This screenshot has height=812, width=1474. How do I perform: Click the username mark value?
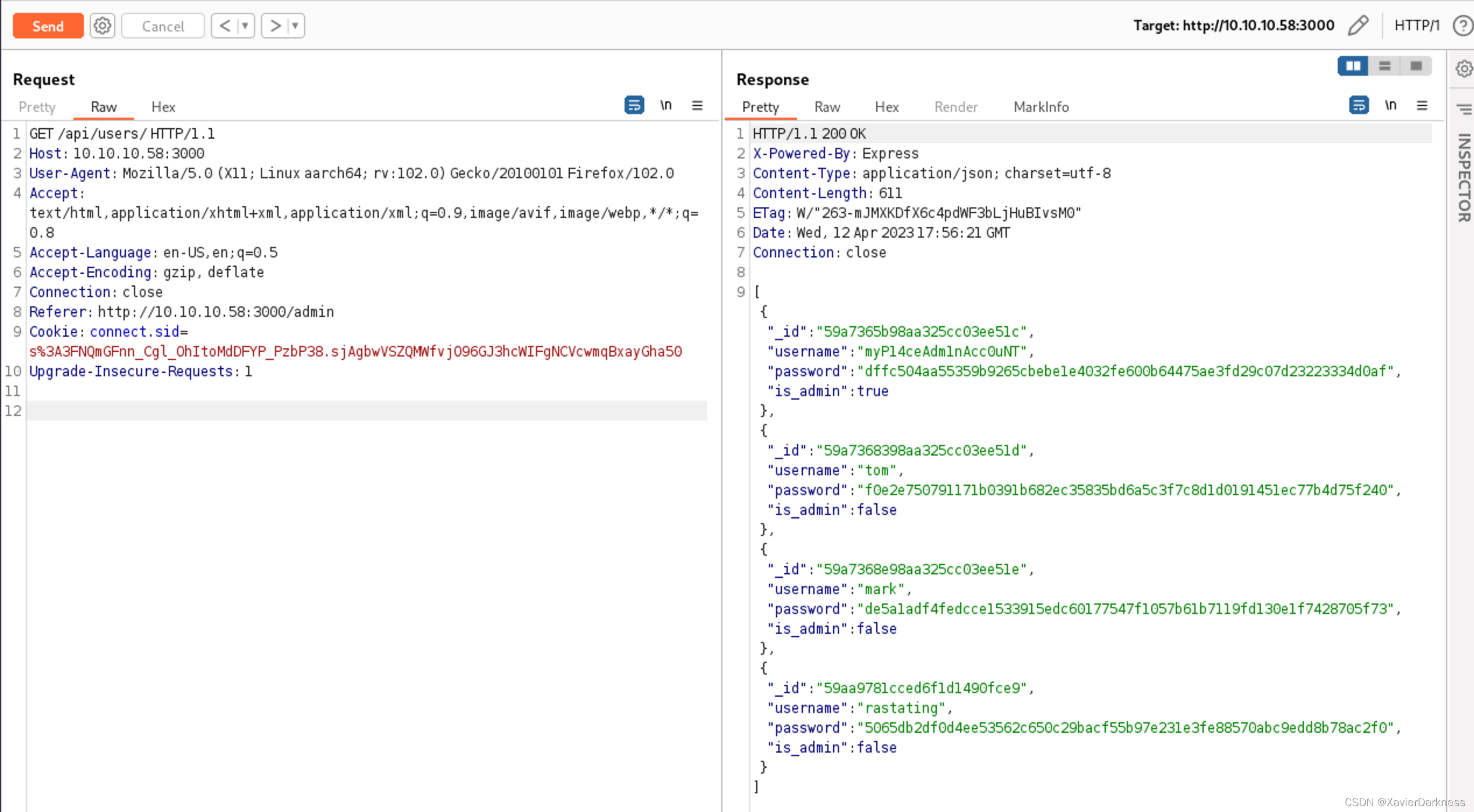coord(881,589)
